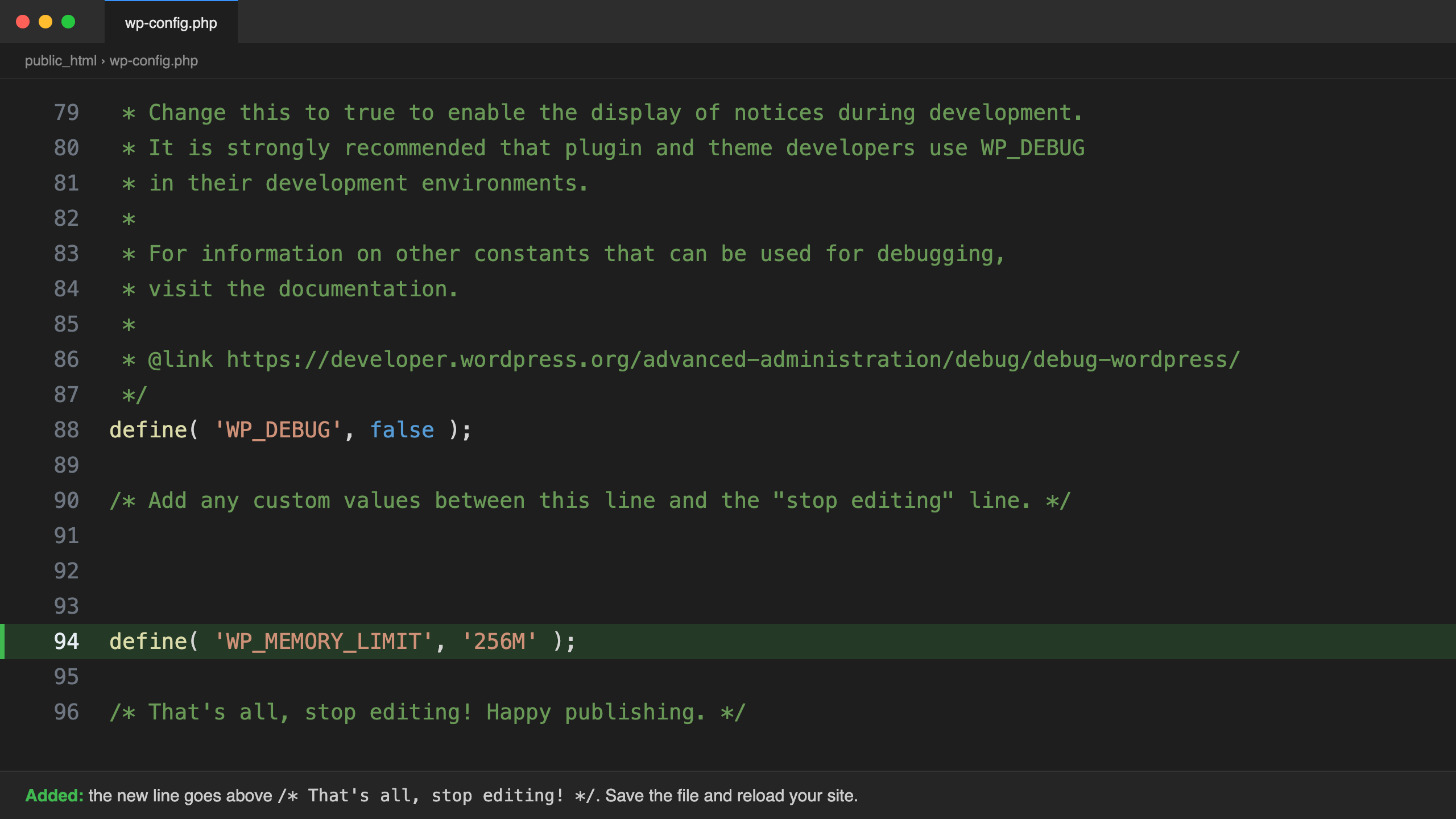This screenshot has height=819, width=1456.
Task: Click the public_html breadcrumb segment
Action: [x=61, y=61]
